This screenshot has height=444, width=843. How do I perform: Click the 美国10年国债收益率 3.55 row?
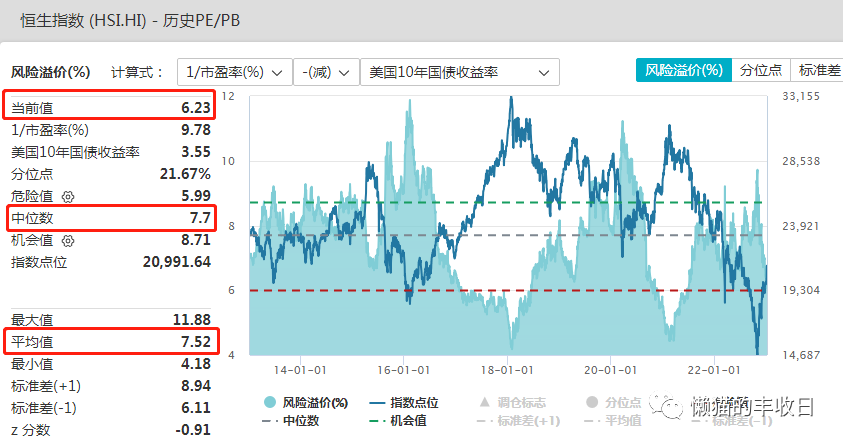(x=111, y=152)
